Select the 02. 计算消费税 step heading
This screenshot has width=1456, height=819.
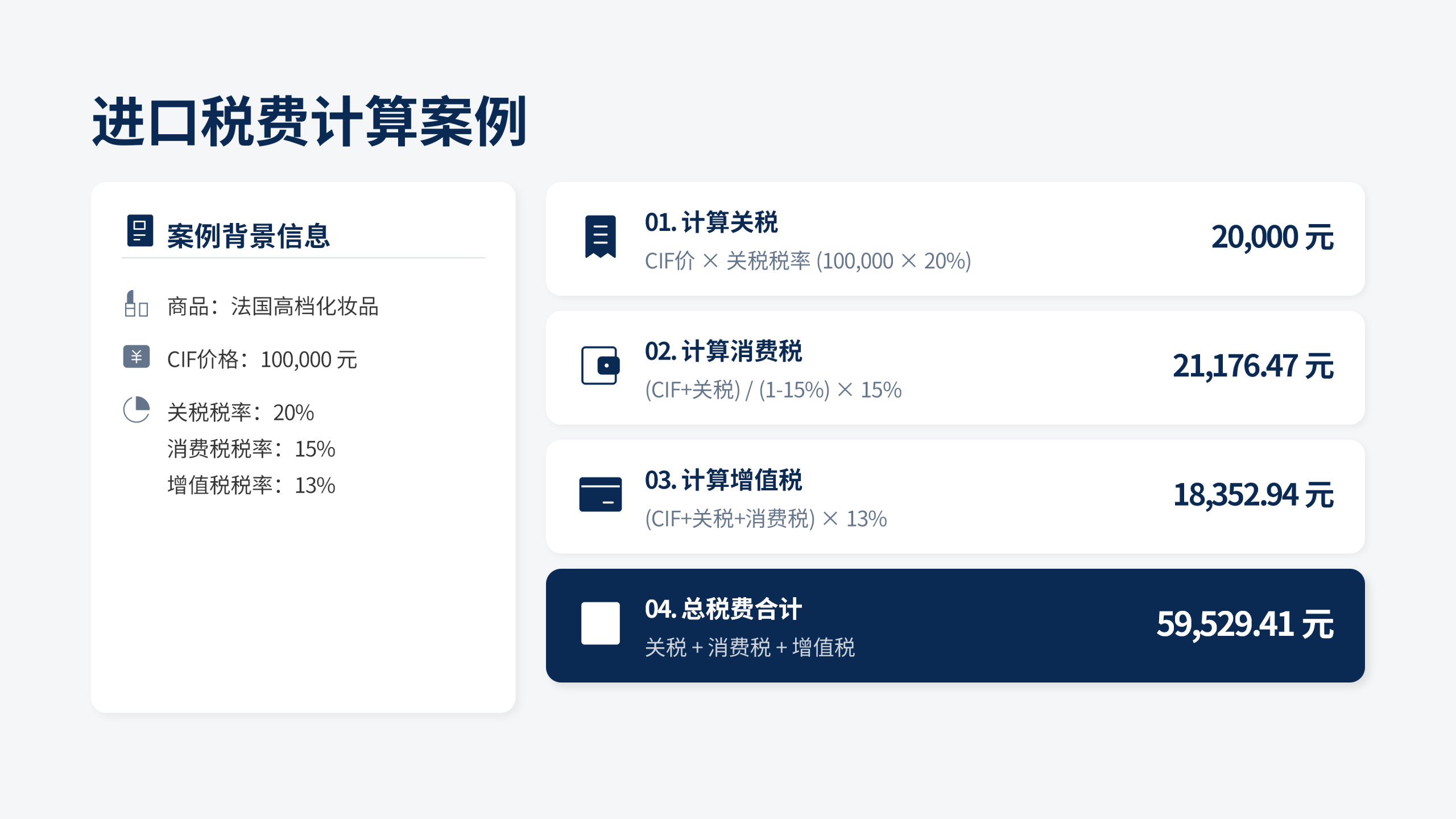point(723,351)
